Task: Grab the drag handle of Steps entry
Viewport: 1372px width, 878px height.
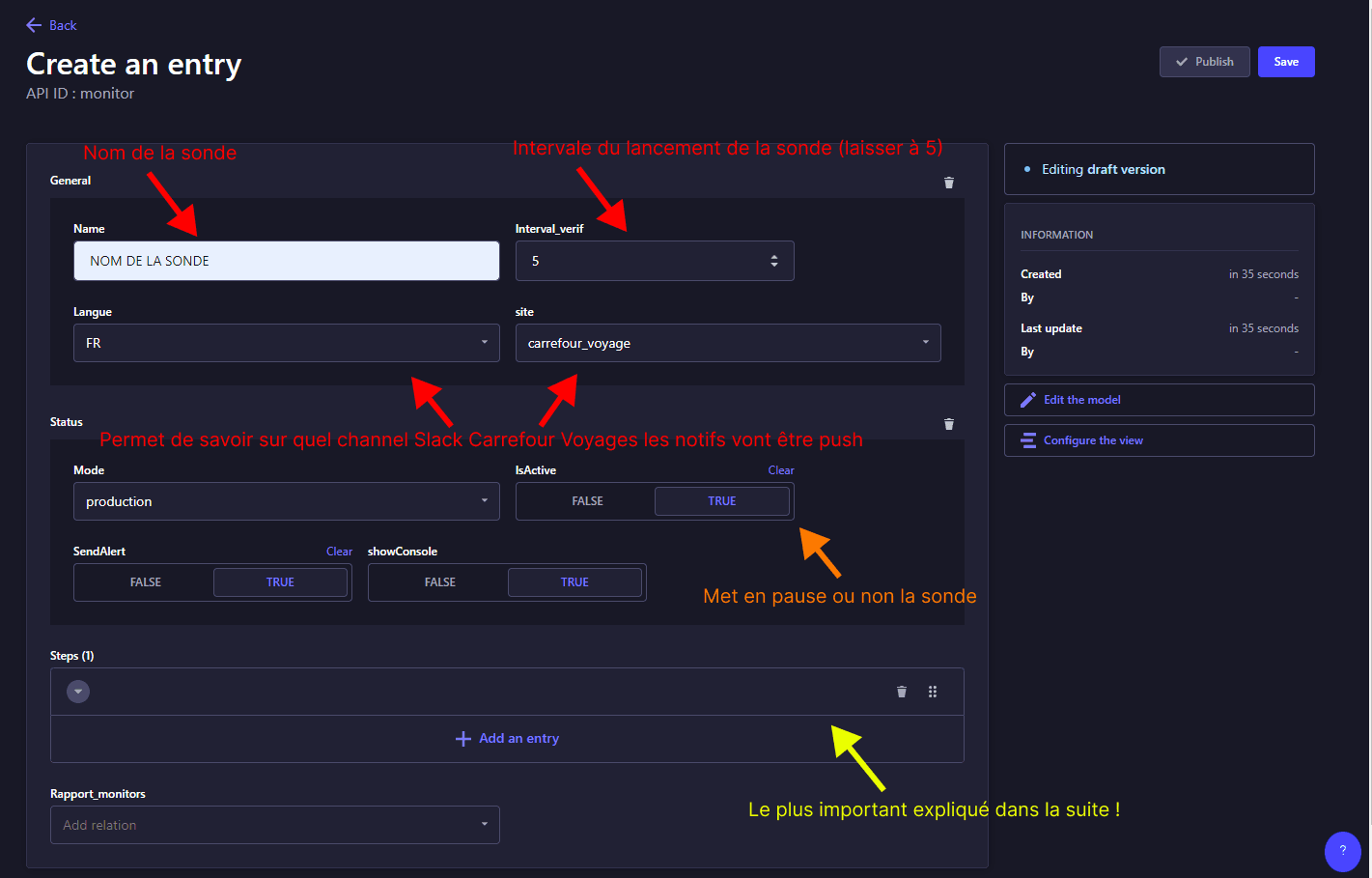Action: 932,692
